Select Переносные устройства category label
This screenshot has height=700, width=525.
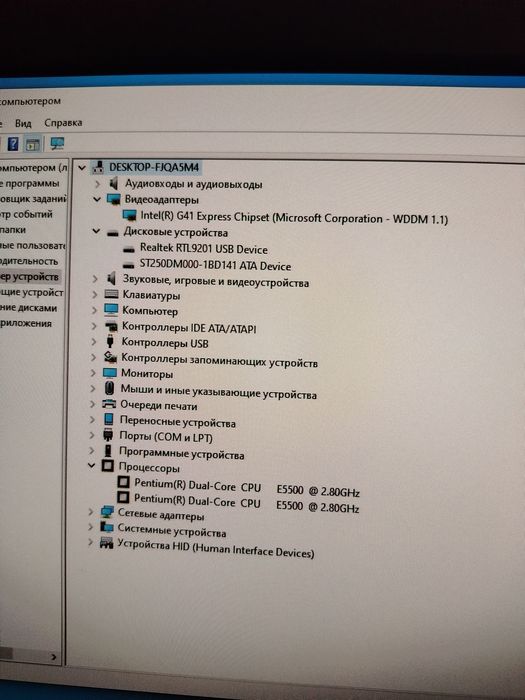178,421
